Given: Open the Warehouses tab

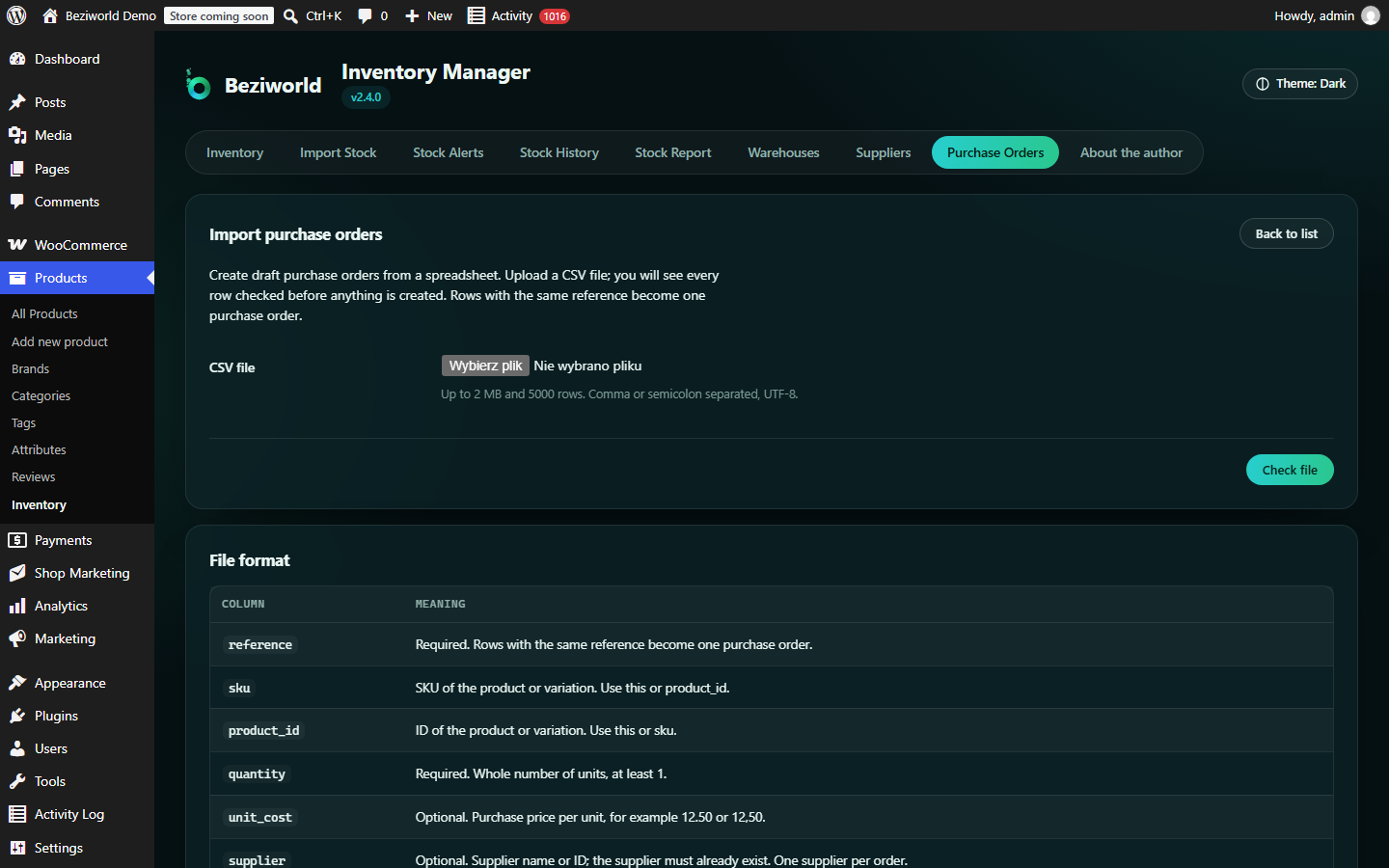Looking at the screenshot, I should click(783, 152).
